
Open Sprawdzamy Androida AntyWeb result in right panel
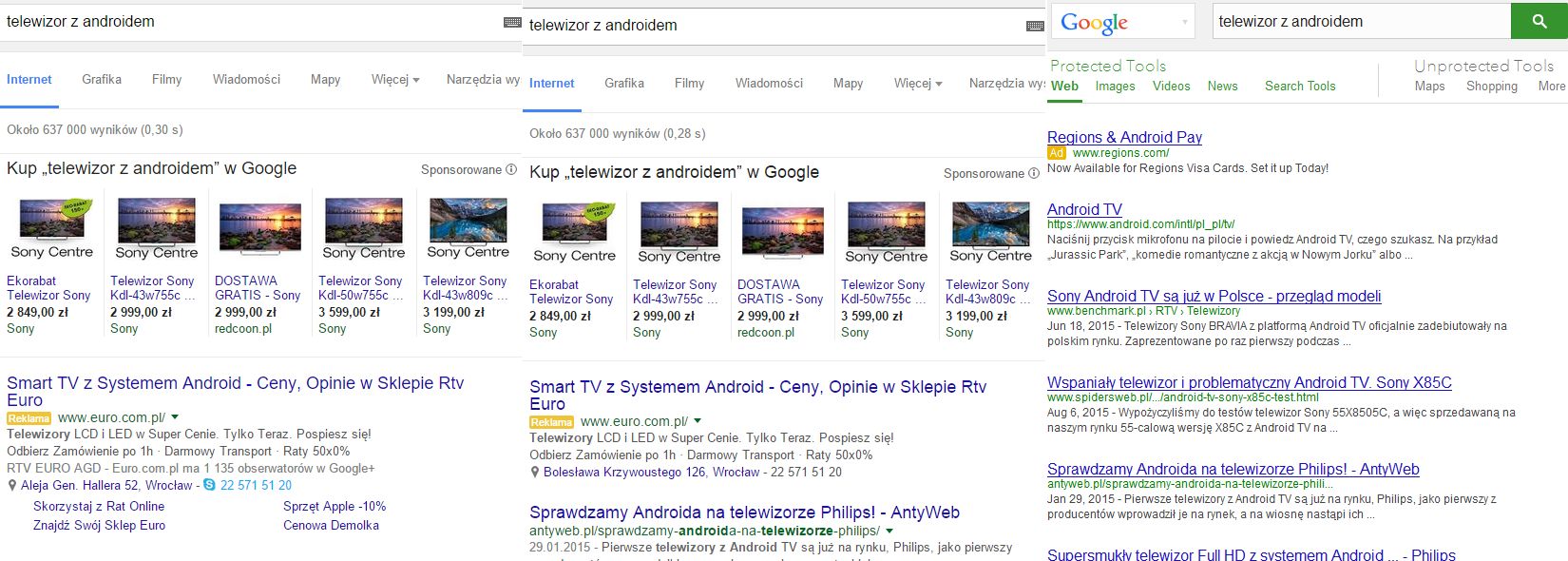click(x=1233, y=469)
